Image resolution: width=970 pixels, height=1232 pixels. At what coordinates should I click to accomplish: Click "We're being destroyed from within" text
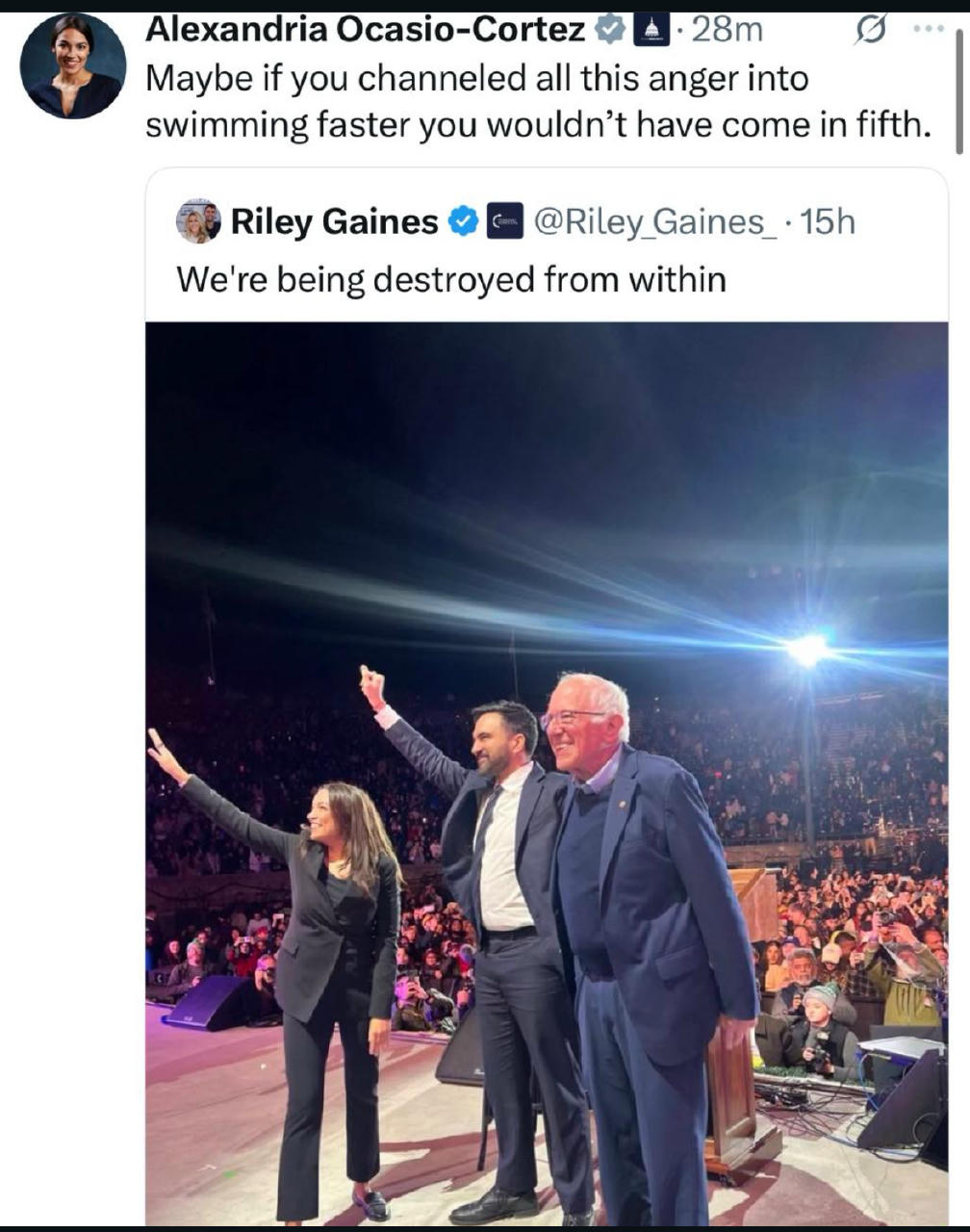(450, 279)
